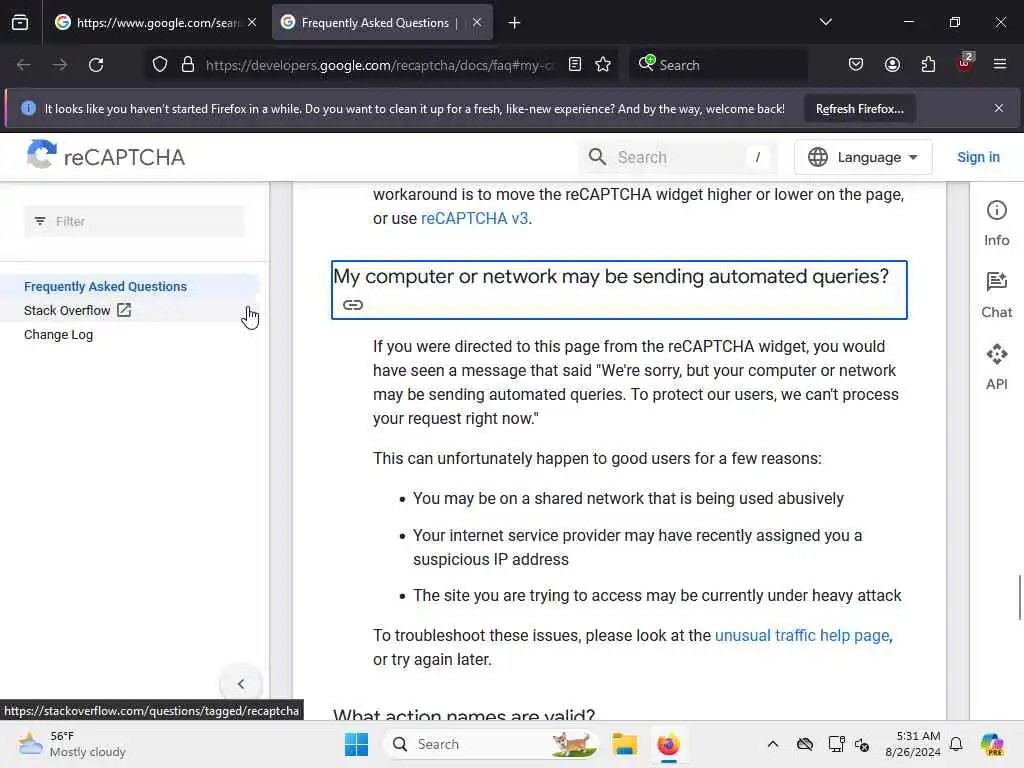
Task: Click the reCAPTCHA logo
Action: (x=105, y=156)
